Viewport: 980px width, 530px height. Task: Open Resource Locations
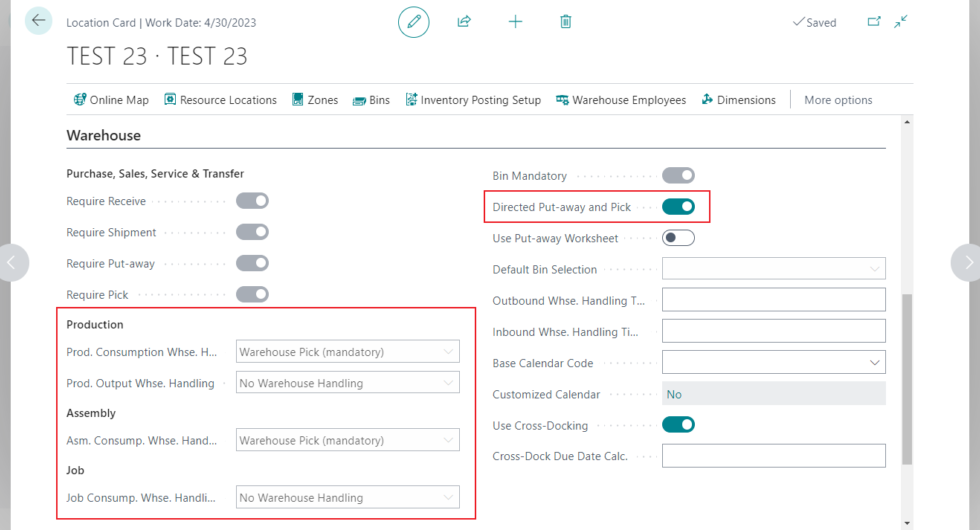click(x=220, y=100)
